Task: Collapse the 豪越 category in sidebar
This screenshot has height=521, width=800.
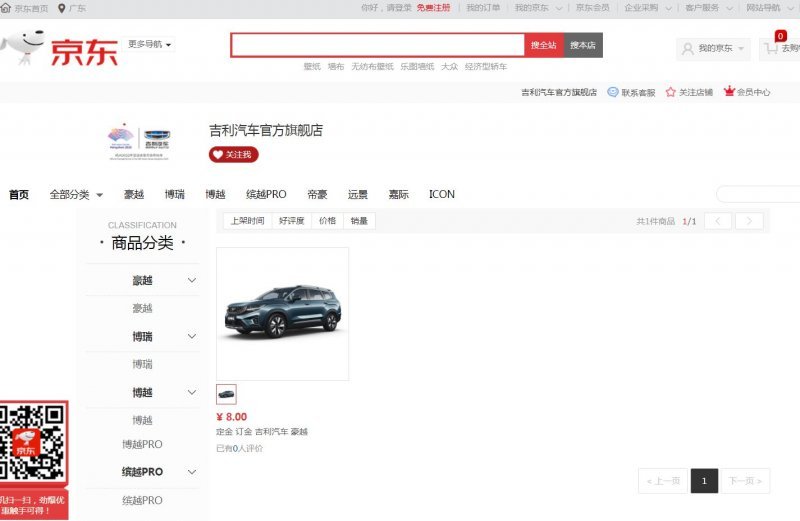Action: pyautogui.click(x=192, y=280)
